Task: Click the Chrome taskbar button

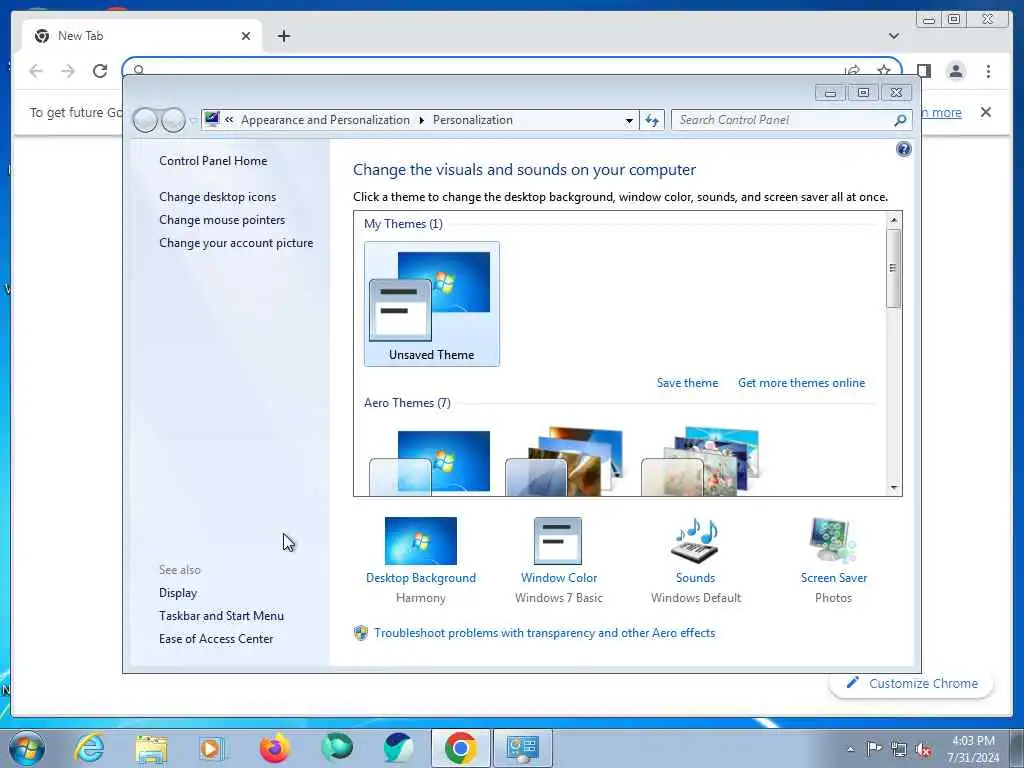Action: tap(460, 748)
